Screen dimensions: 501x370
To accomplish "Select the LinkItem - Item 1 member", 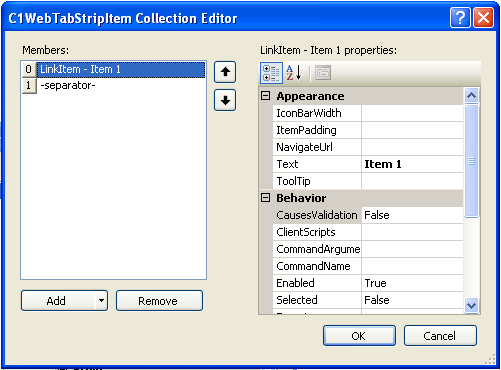I will click(121, 69).
